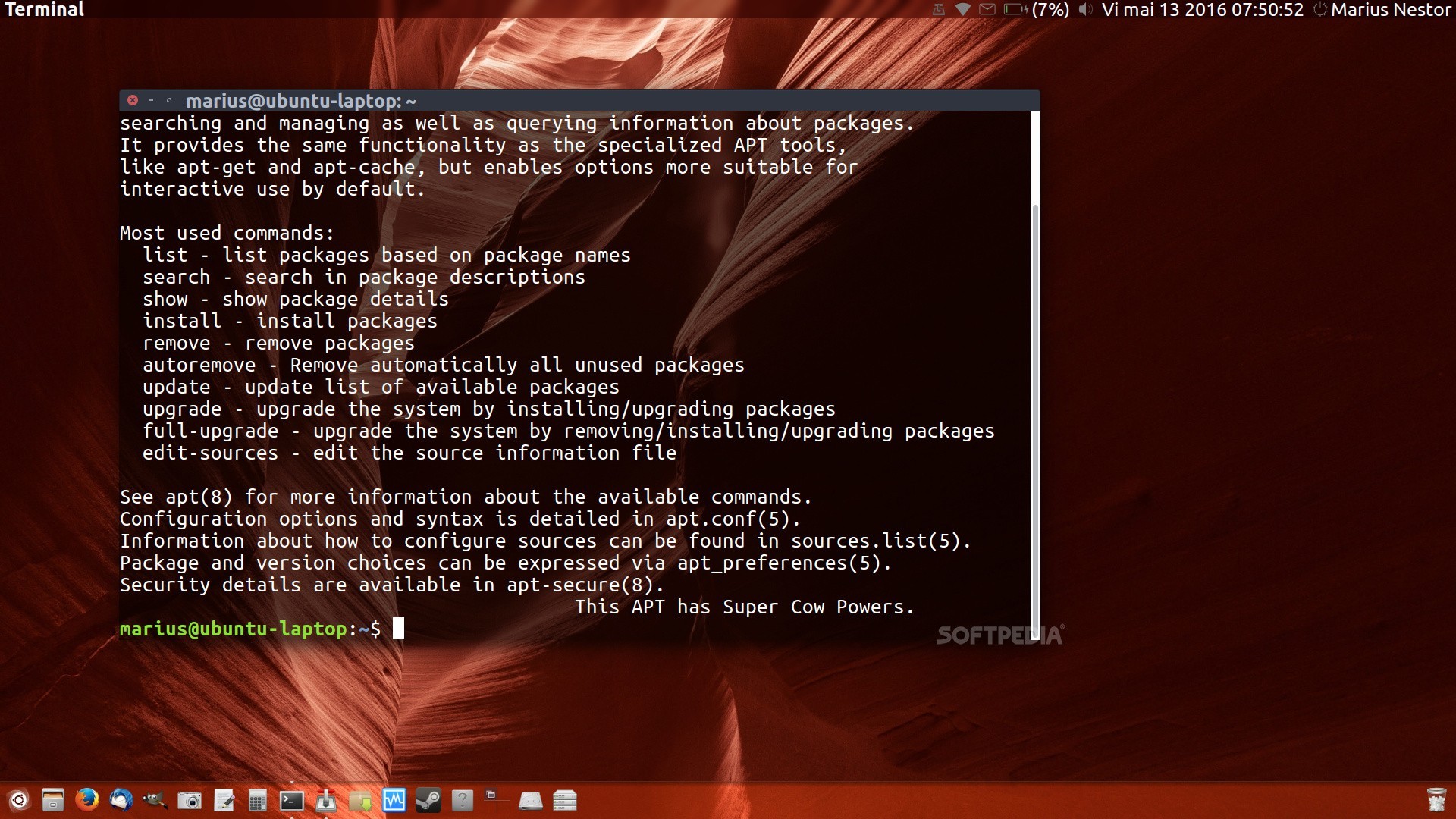Screen dimensions: 1456x819
Task: Click the 'See apt(8) for more information' line
Action: [466, 497]
